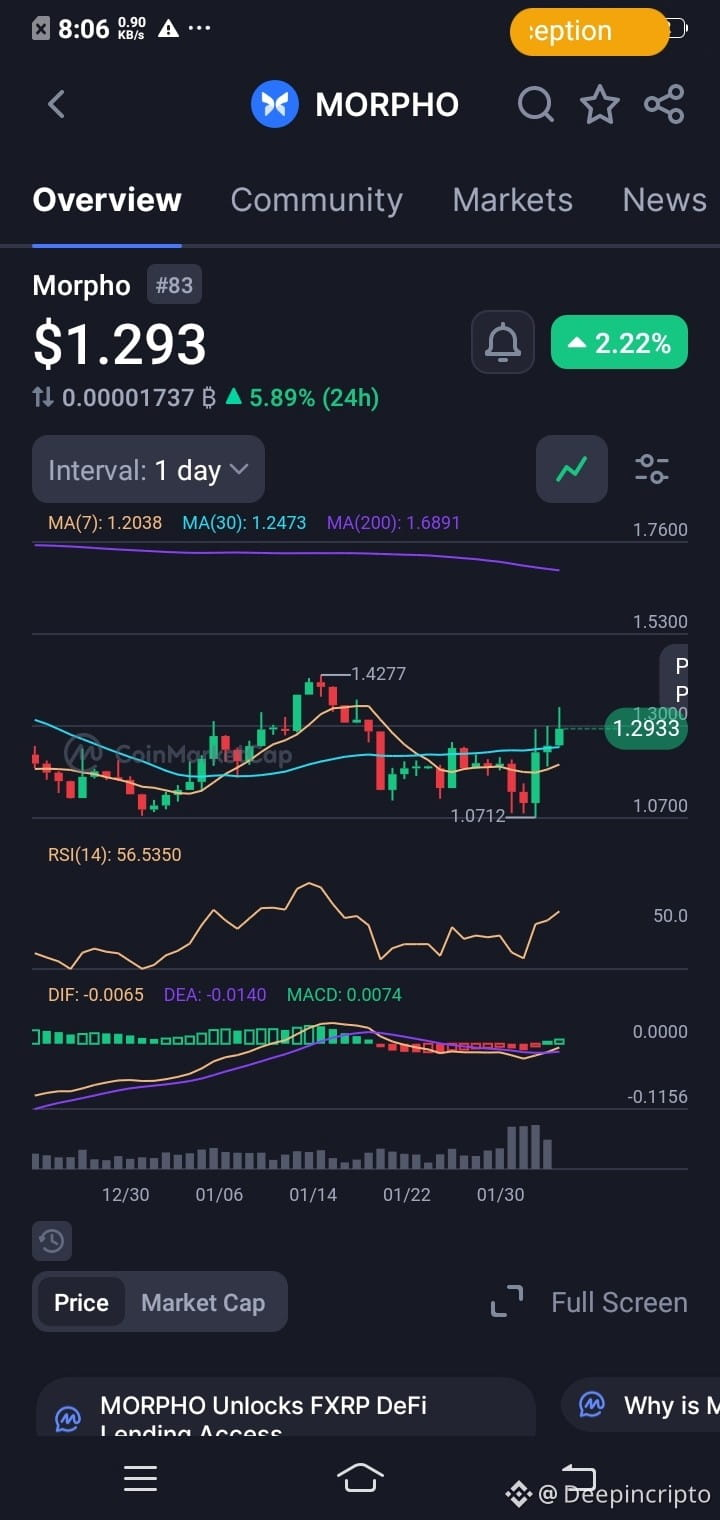Viewport: 720px width, 1520px height.
Task: Open chart indicator settings sliders icon
Action: click(652, 468)
